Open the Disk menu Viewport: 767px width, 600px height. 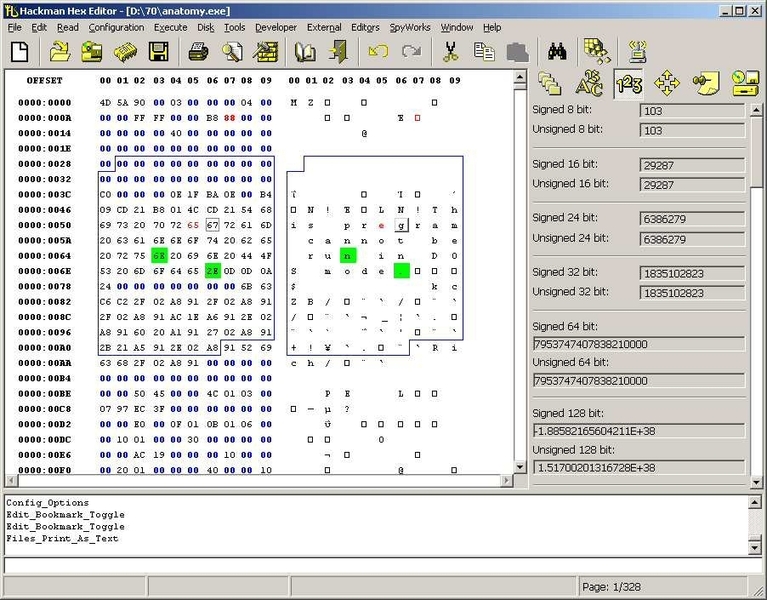pyautogui.click(x=205, y=27)
